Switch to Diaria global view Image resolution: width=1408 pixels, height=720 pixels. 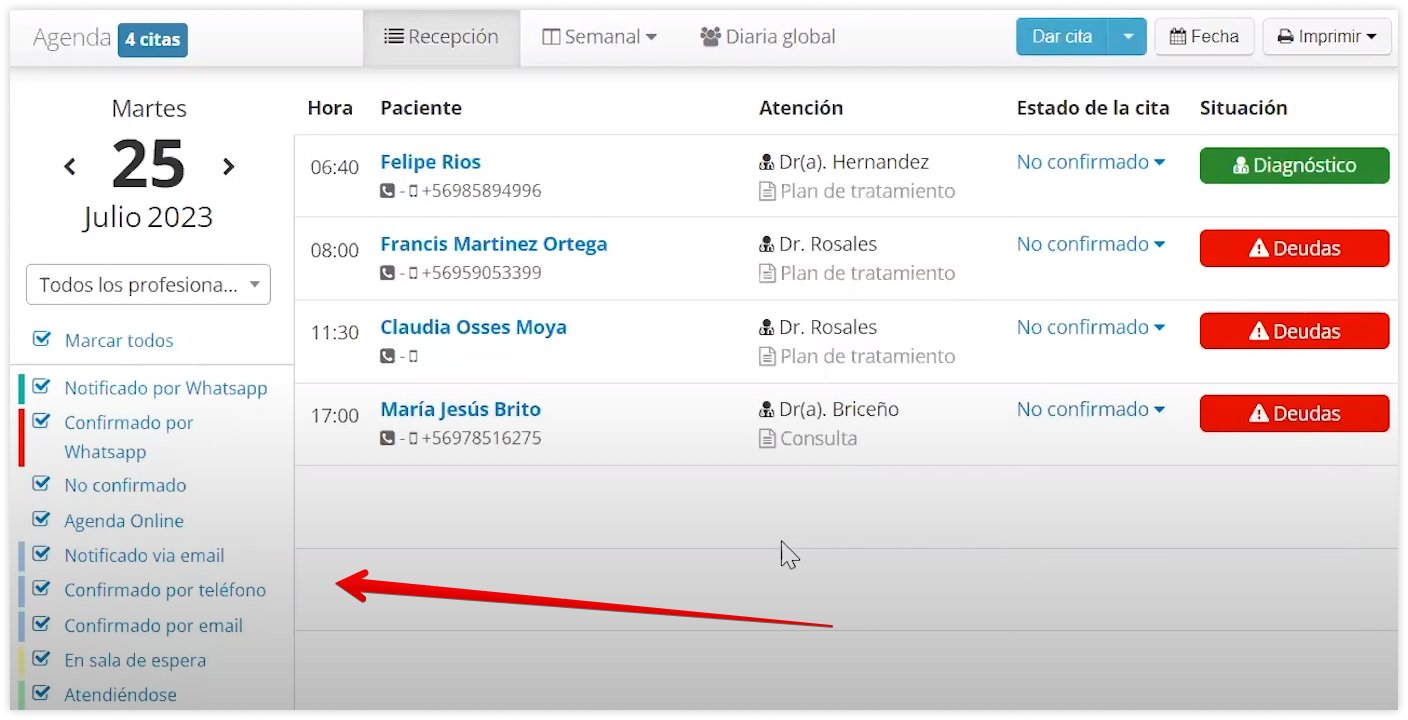[x=768, y=37]
